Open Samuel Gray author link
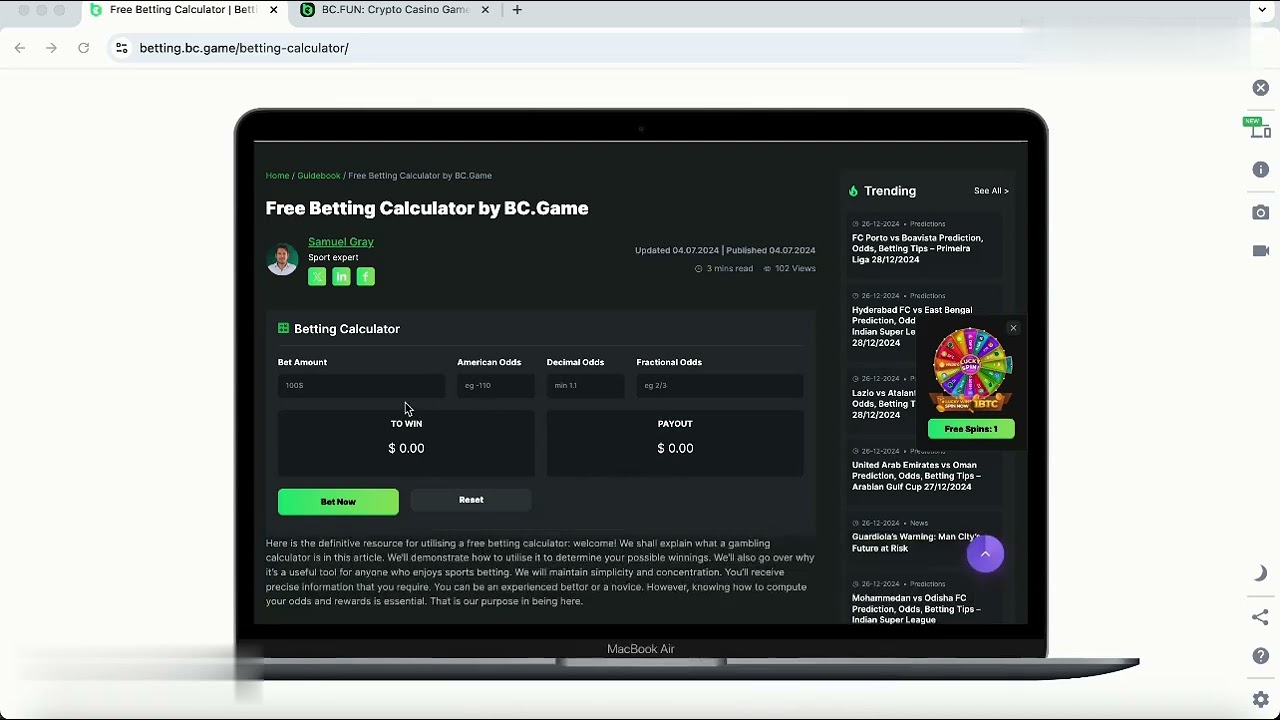1280x720 pixels. pyautogui.click(x=341, y=242)
